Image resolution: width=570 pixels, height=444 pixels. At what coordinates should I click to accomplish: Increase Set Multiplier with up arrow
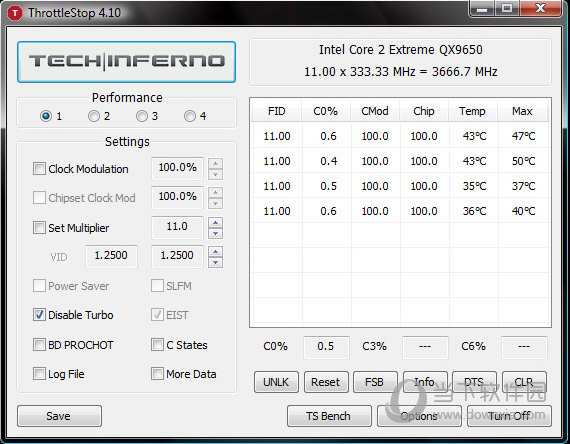tap(216, 222)
